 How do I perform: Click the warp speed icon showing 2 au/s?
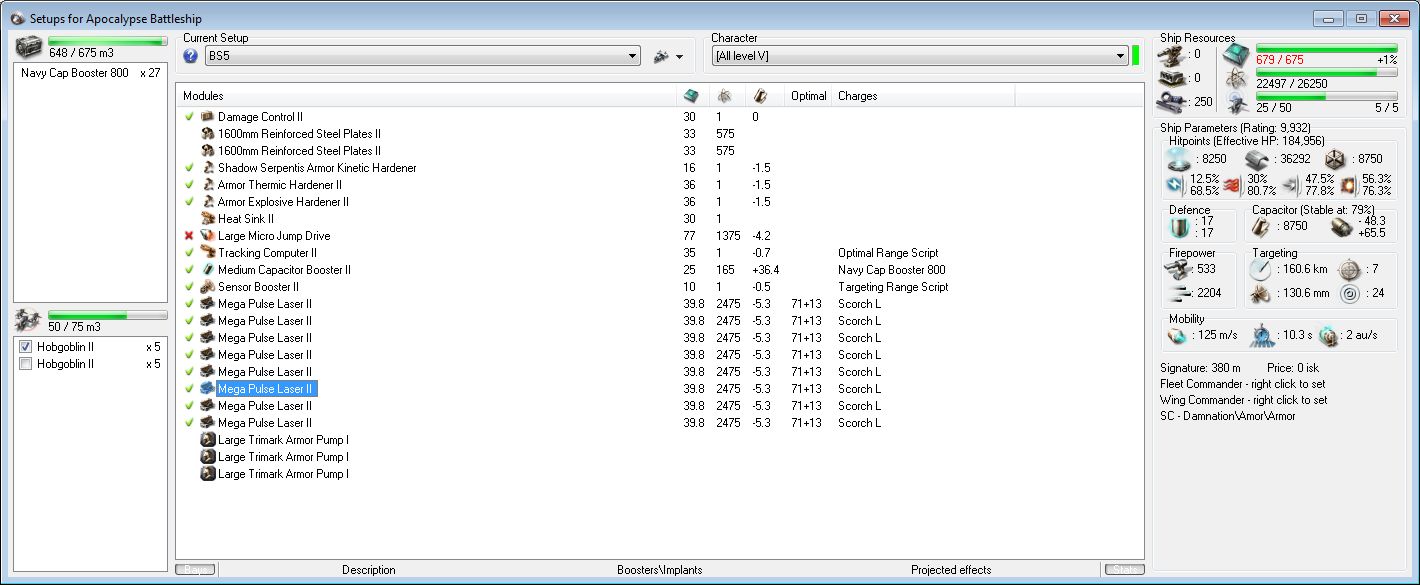1328,335
